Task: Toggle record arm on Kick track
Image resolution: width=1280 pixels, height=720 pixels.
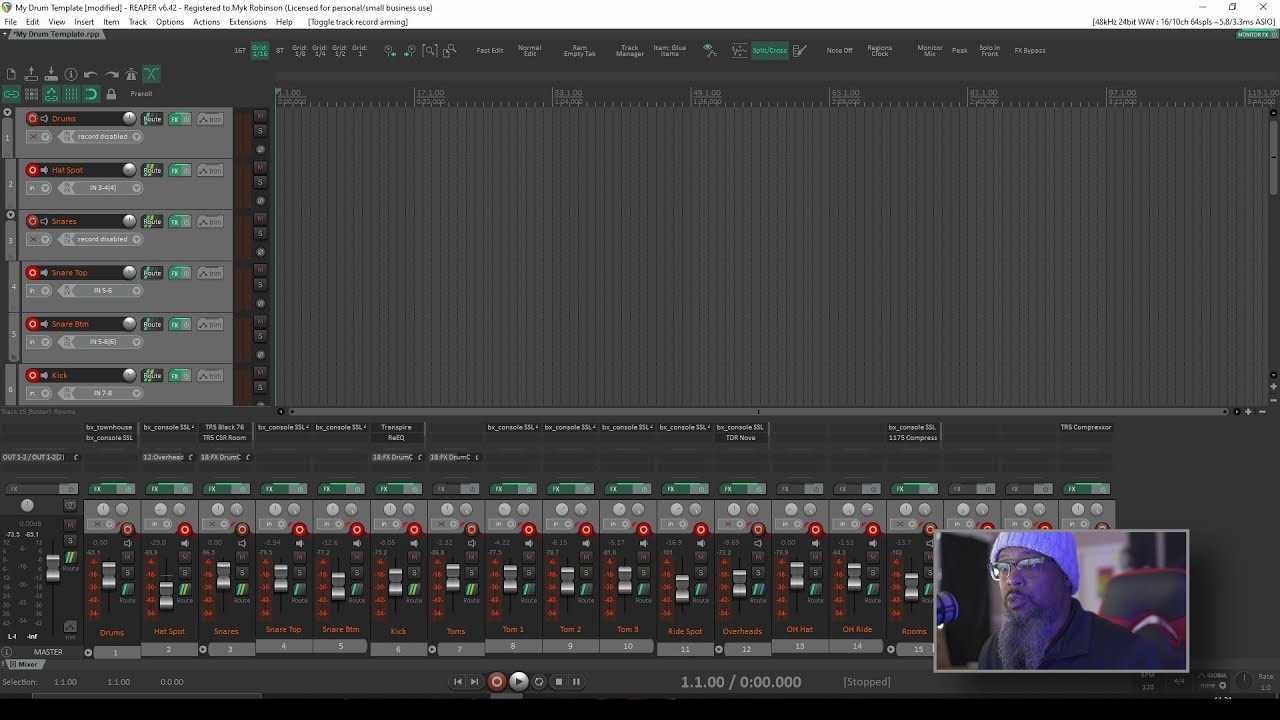Action: pyautogui.click(x=32, y=376)
